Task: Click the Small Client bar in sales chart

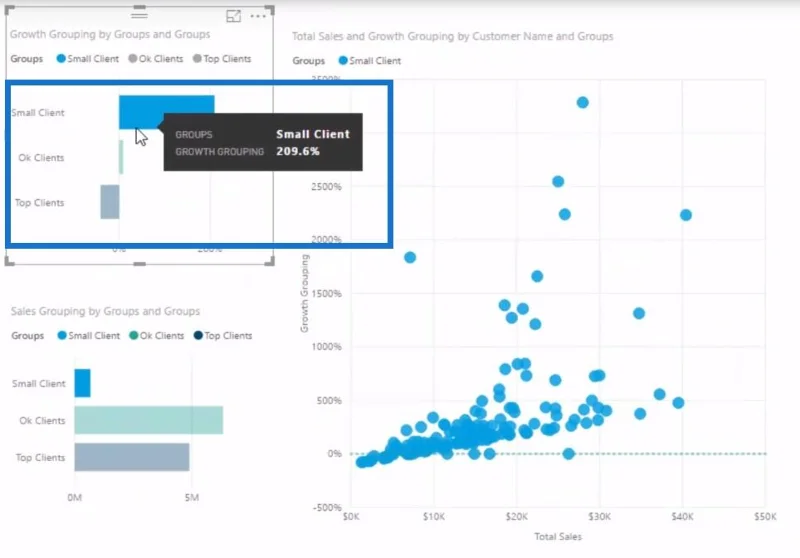Action: click(x=82, y=383)
